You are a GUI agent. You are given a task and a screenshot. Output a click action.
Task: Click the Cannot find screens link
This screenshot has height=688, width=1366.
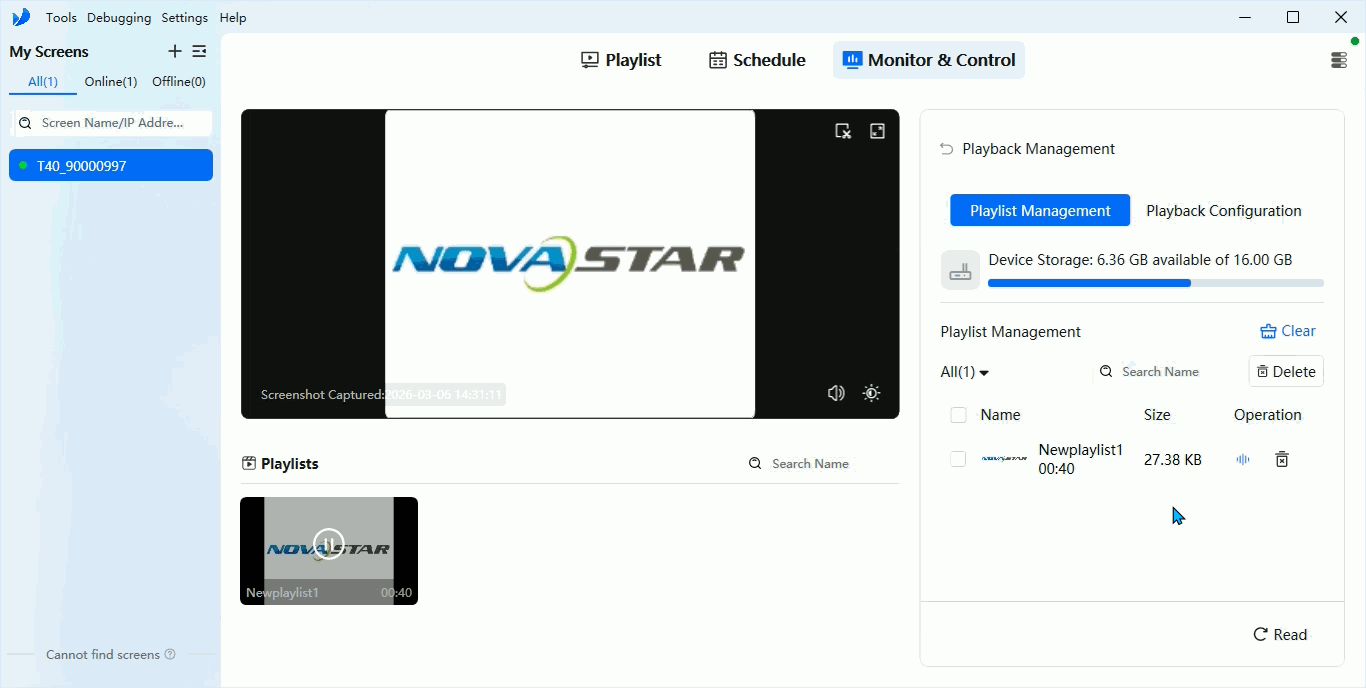click(x=103, y=655)
